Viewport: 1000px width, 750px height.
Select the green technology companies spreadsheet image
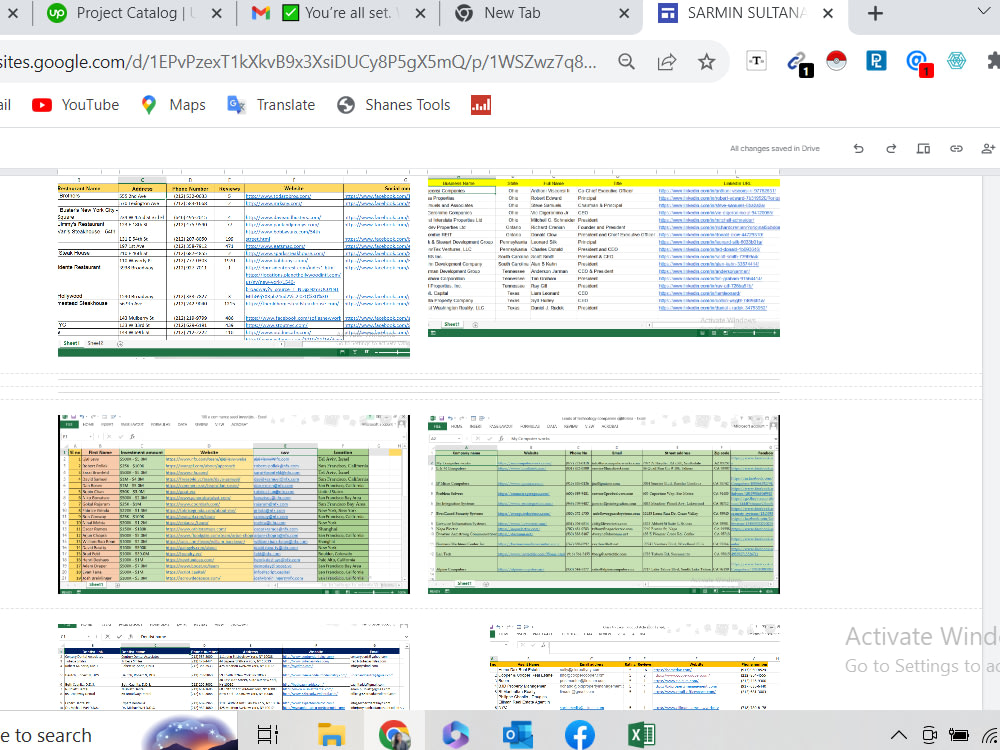coord(603,504)
